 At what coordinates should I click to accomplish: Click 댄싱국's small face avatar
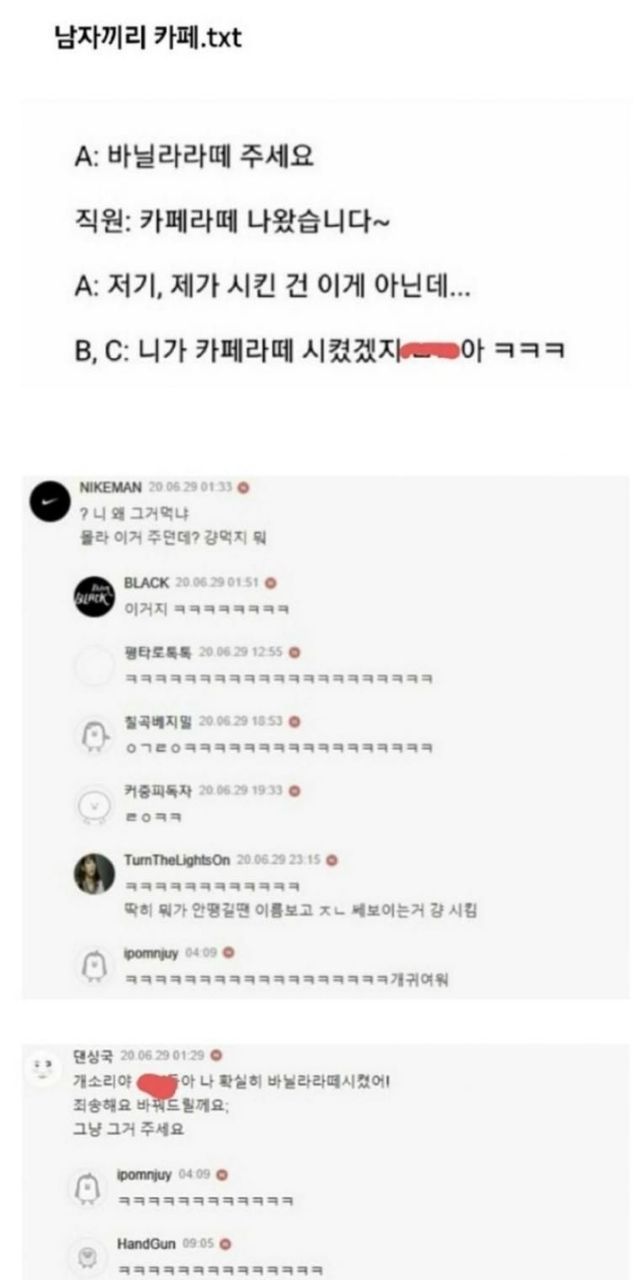(41, 1068)
